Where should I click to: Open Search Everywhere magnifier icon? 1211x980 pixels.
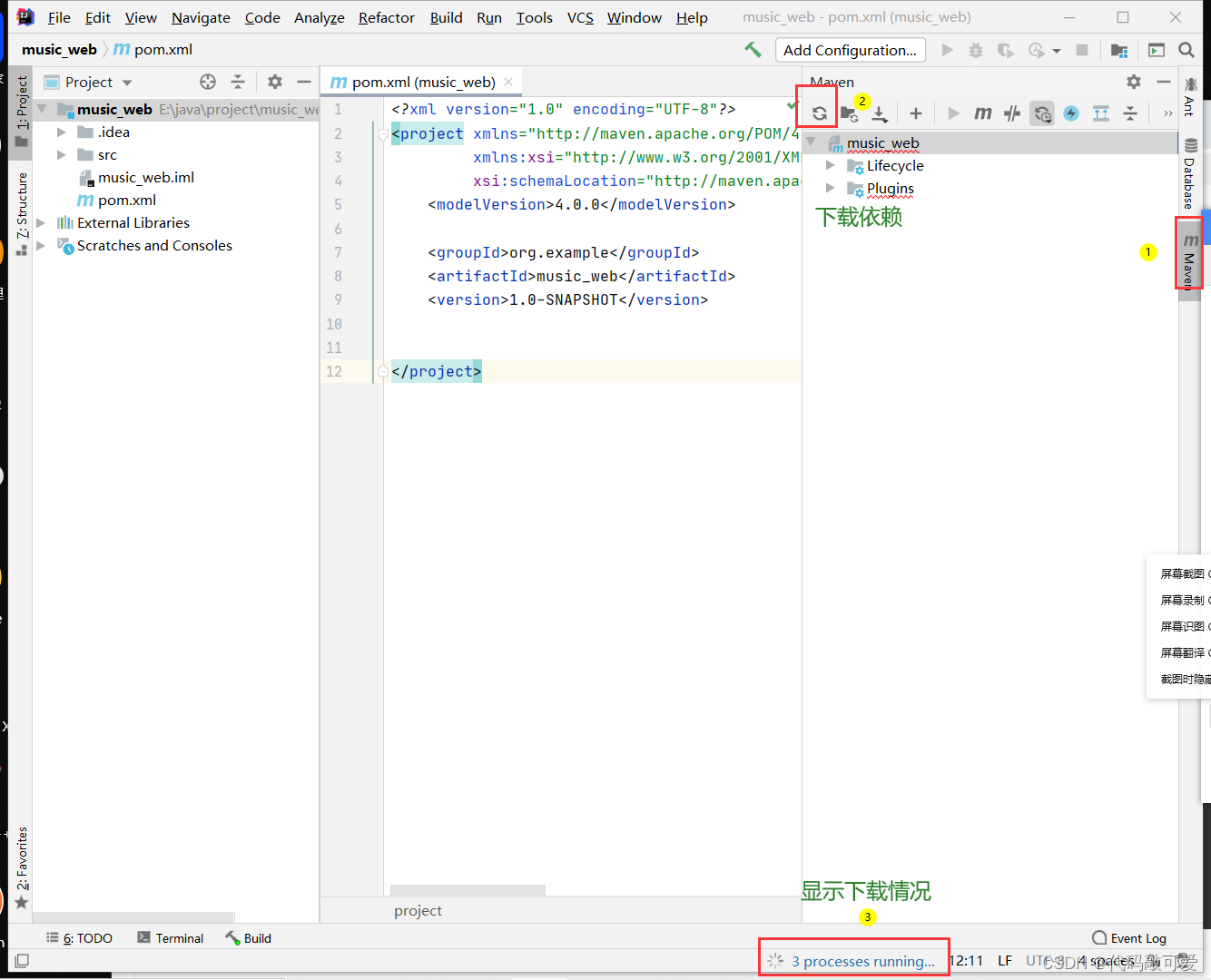[1186, 50]
